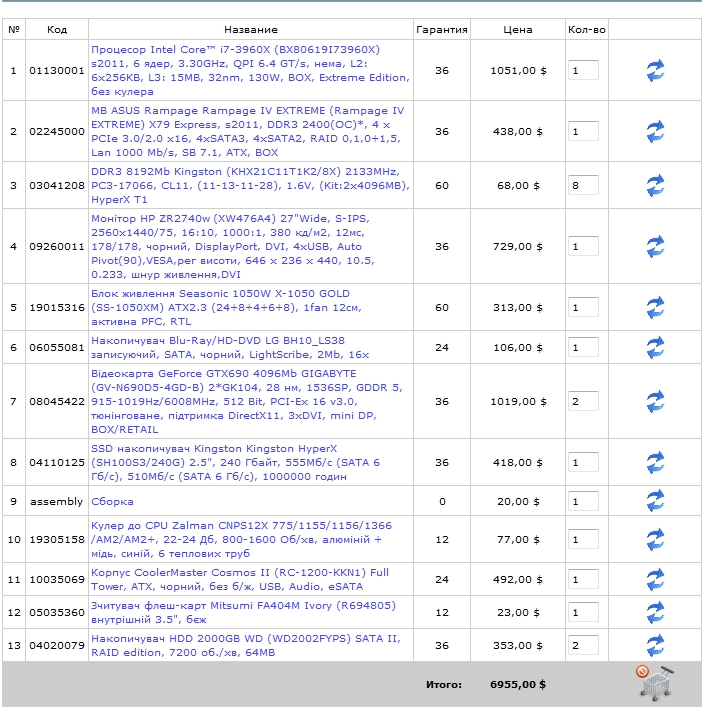Click the Цена column header
Viewport: 706px width, 708px height.
coord(518,30)
